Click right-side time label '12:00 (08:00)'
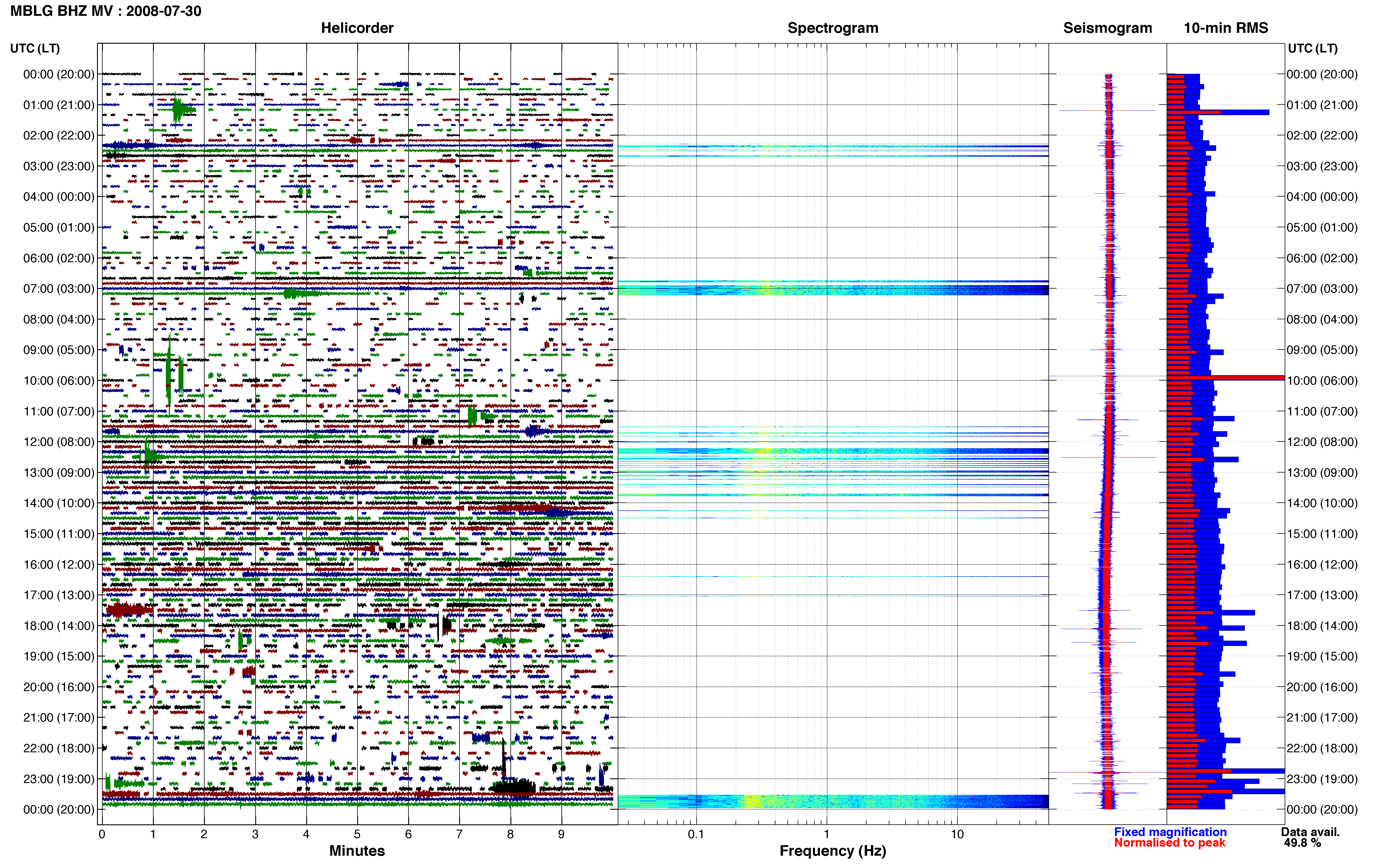 [x=1322, y=442]
